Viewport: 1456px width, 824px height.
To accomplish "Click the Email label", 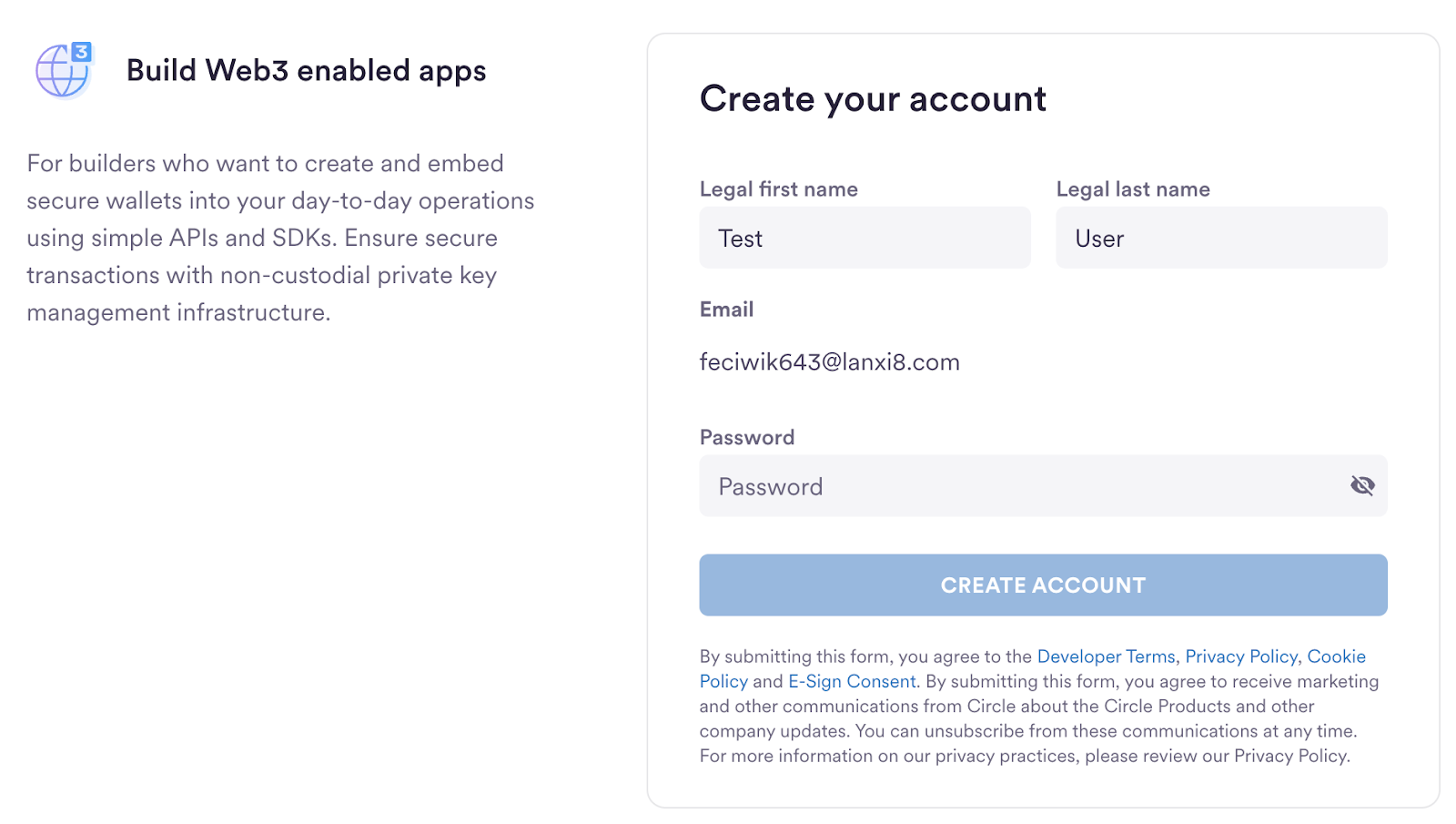I will (x=726, y=310).
